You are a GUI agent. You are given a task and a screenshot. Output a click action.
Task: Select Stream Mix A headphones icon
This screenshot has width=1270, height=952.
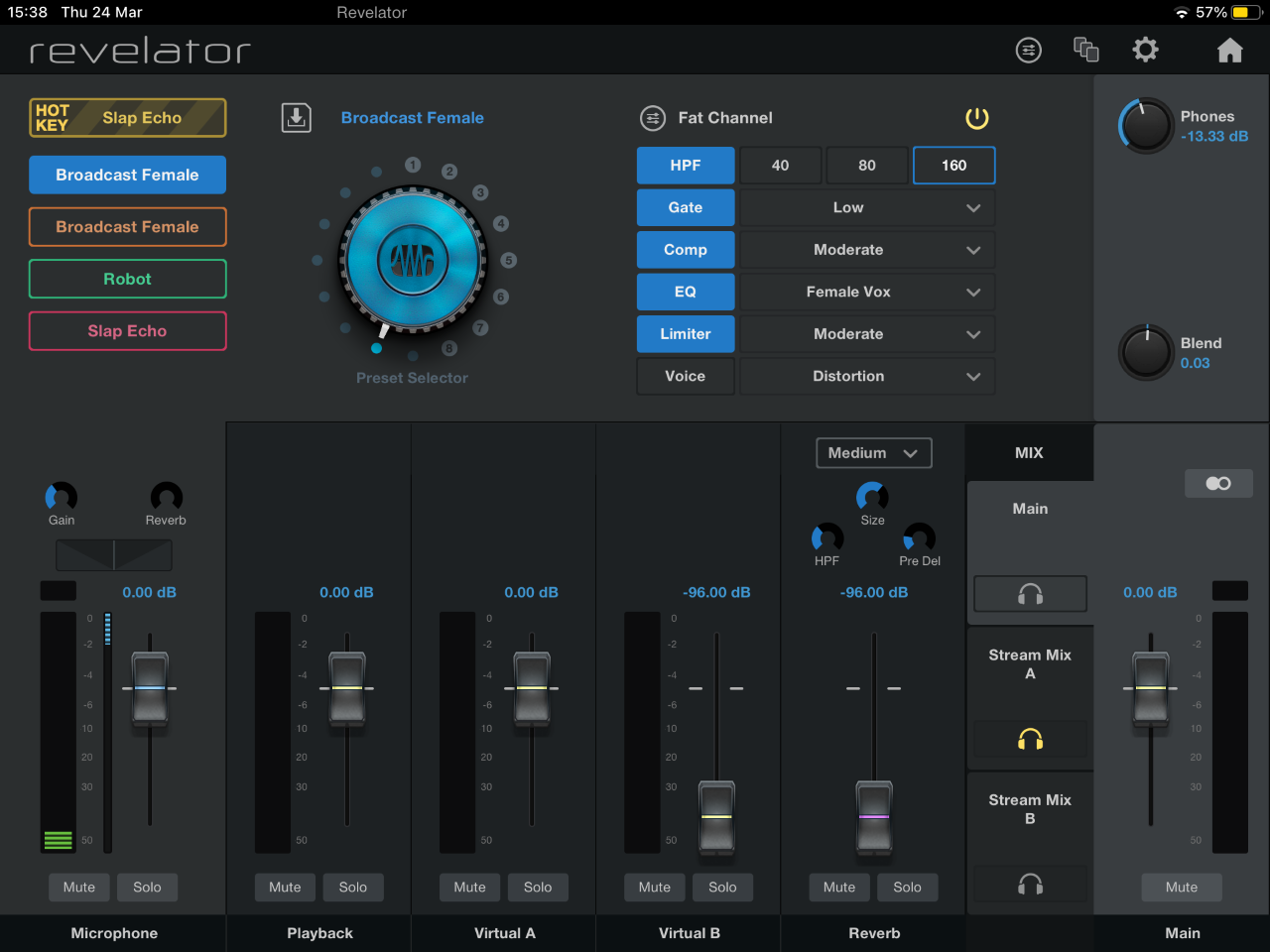click(1030, 739)
